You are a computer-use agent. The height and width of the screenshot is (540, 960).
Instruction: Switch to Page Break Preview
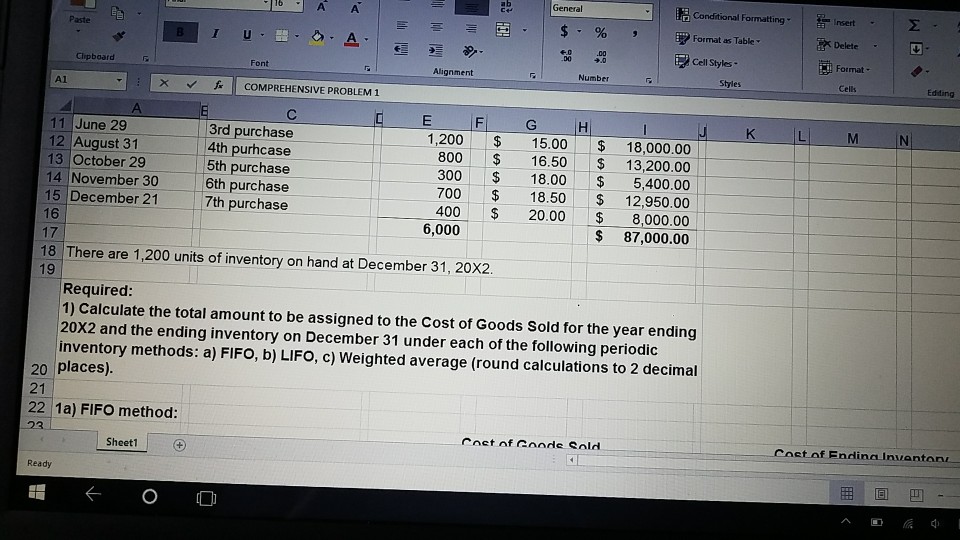pyautogui.click(x=916, y=495)
